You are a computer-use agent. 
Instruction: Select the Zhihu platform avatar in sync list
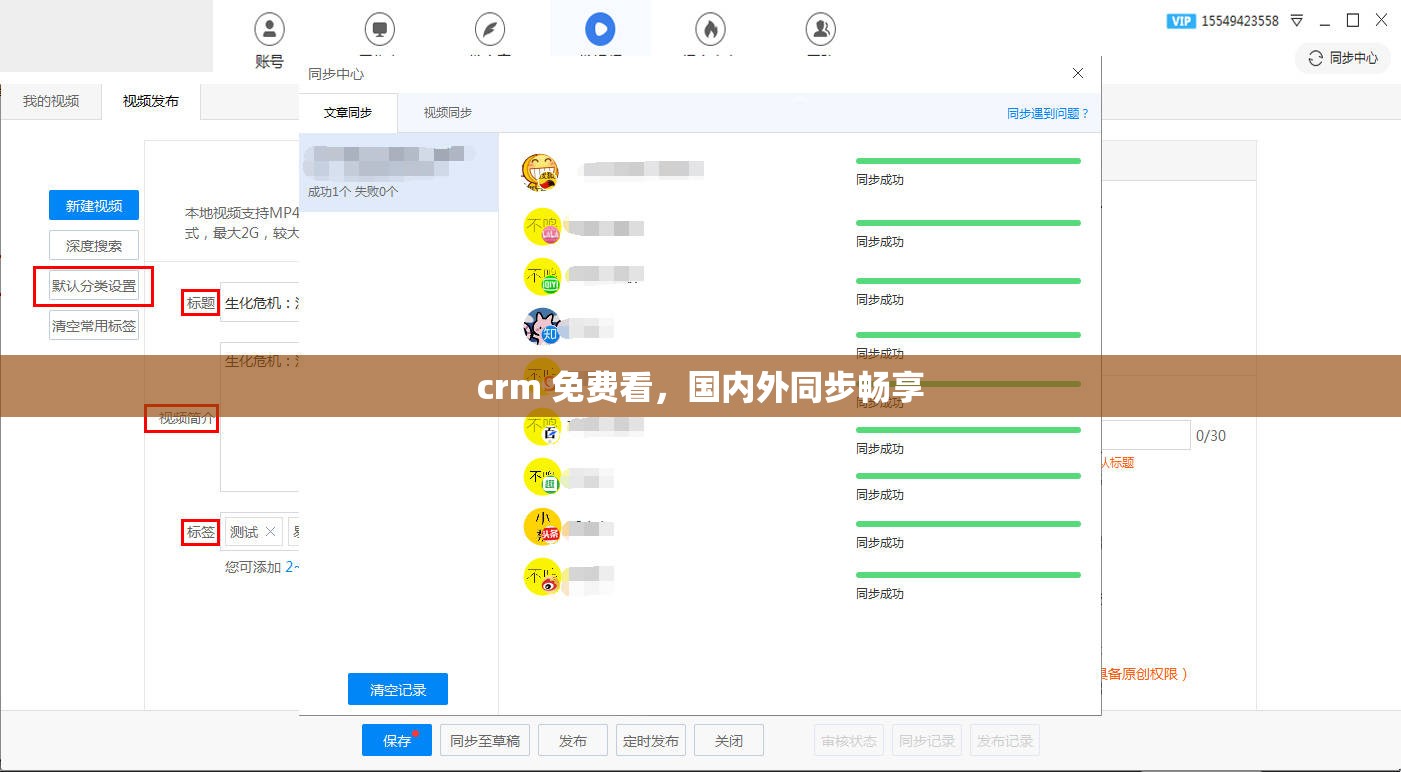pos(541,326)
